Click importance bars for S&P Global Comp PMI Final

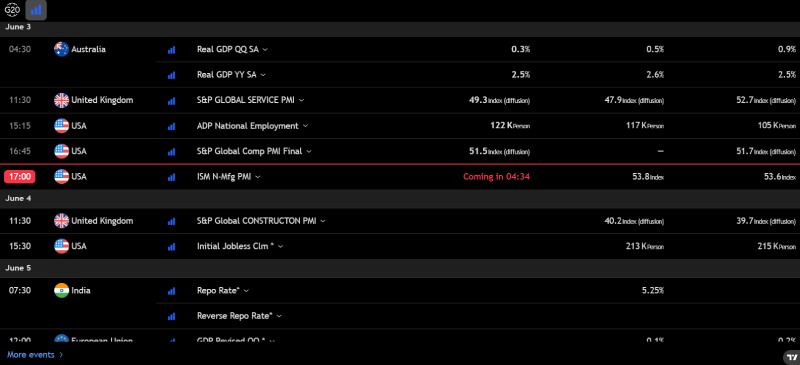click(171, 152)
